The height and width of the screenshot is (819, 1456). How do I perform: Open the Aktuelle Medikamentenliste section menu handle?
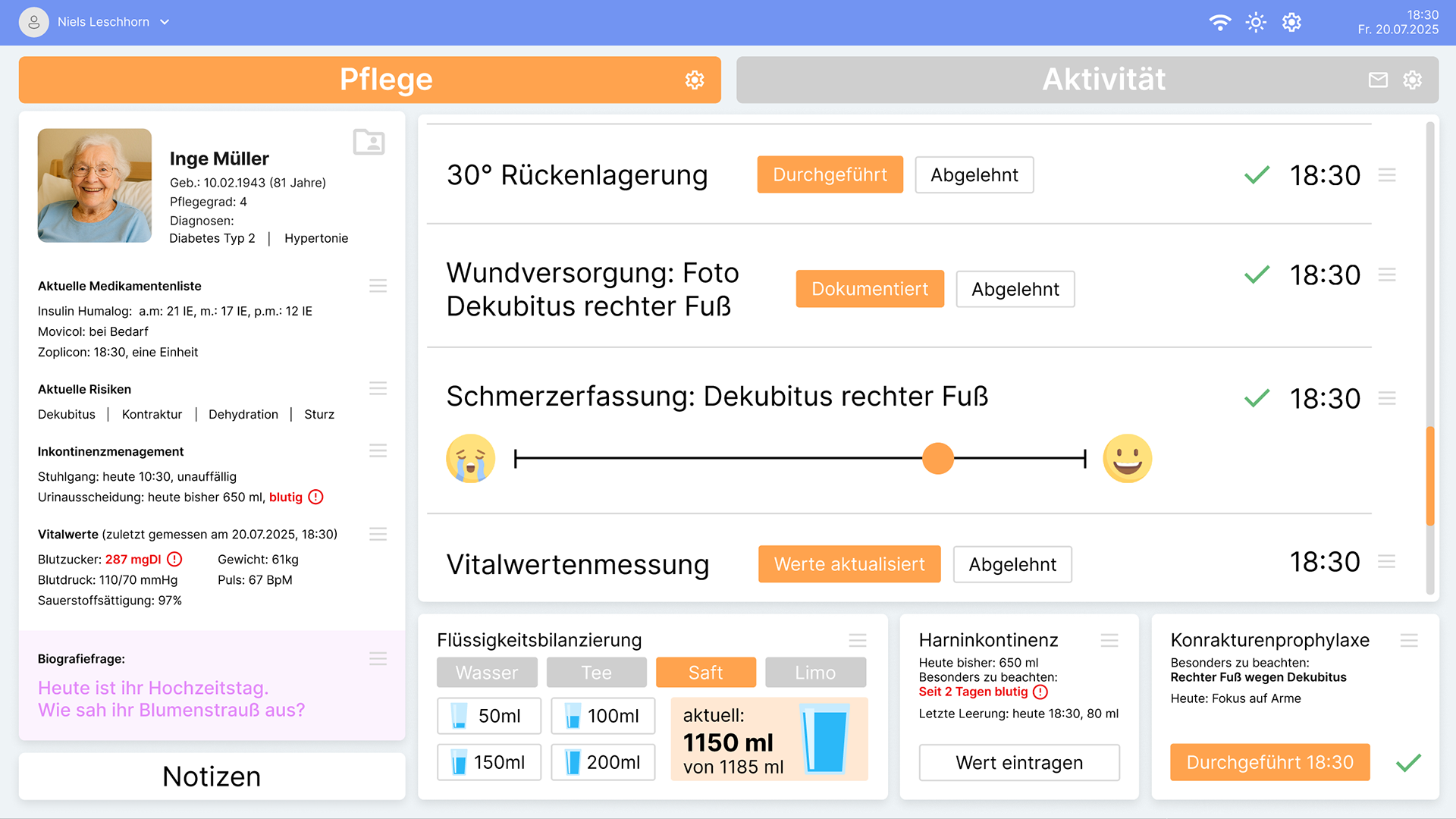tap(378, 286)
